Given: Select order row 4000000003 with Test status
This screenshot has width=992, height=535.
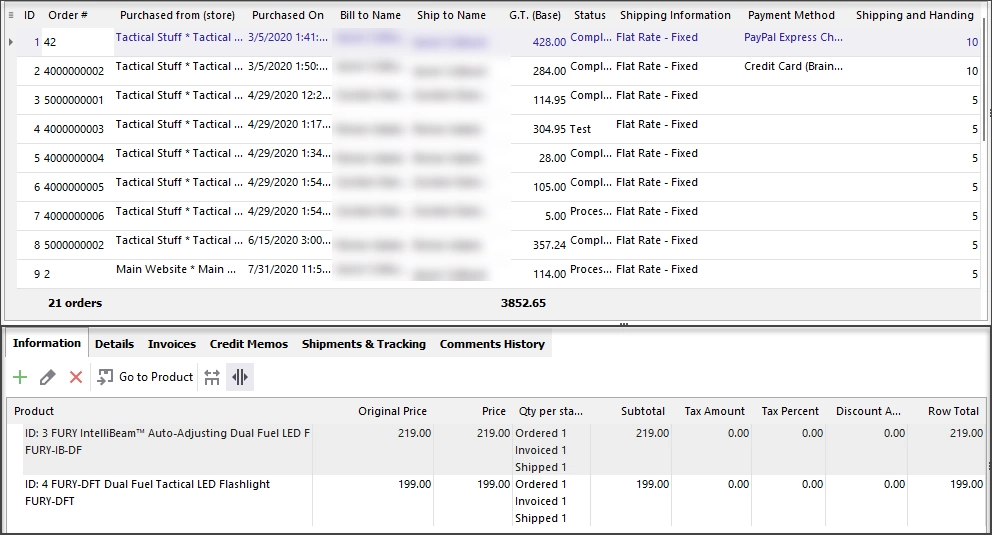Looking at the screenshot, I should (x=499, y=129).
